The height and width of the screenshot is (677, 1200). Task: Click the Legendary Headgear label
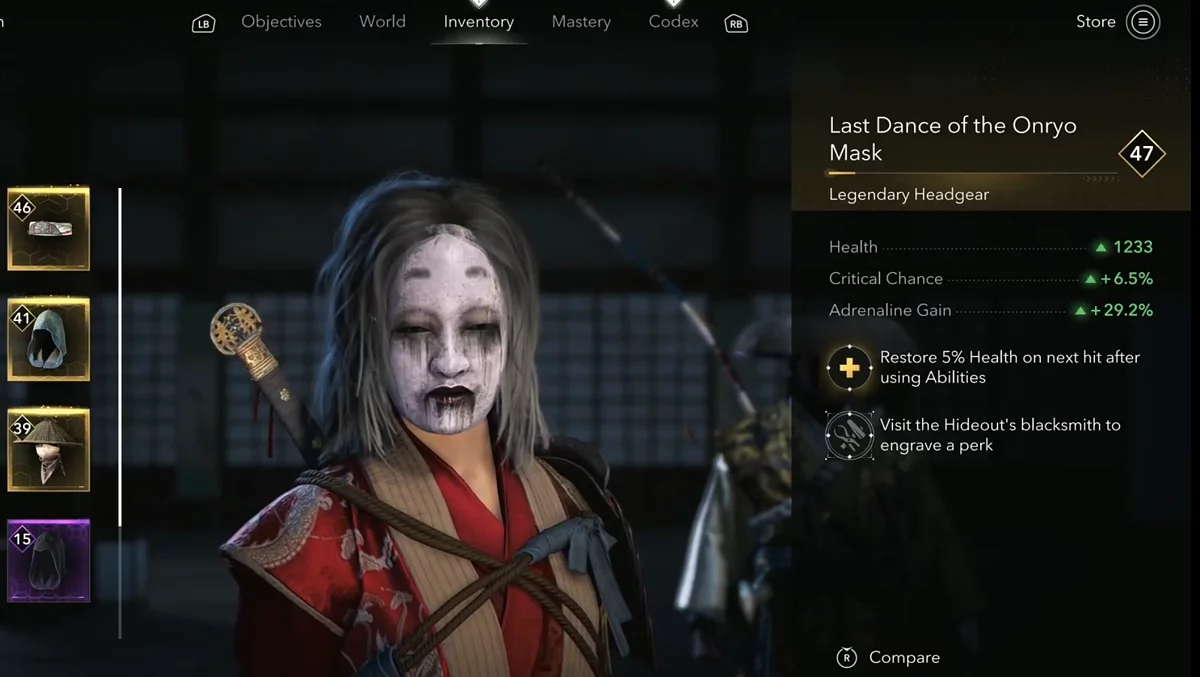click(909, 194)
